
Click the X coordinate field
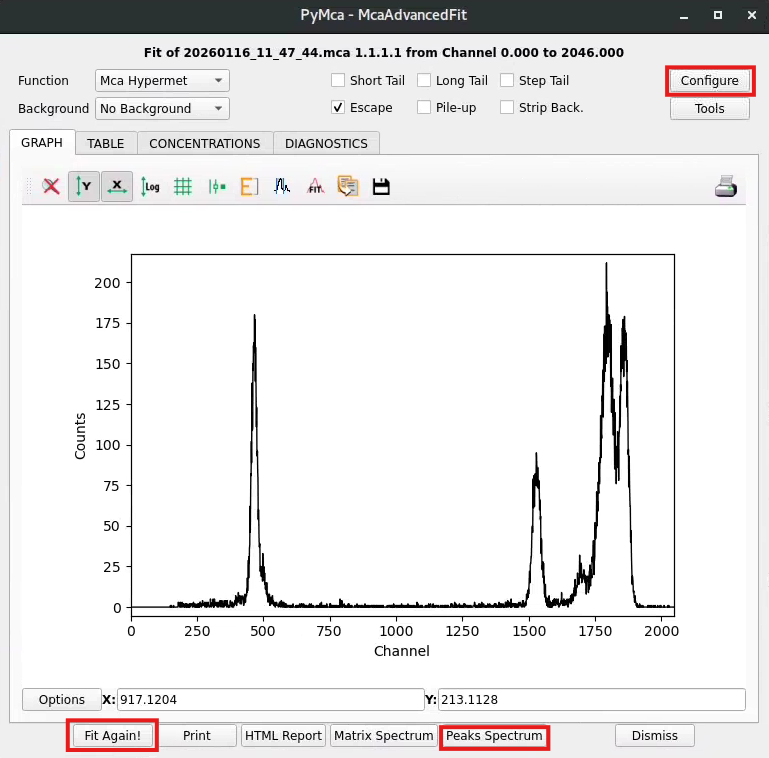[271, 699]
